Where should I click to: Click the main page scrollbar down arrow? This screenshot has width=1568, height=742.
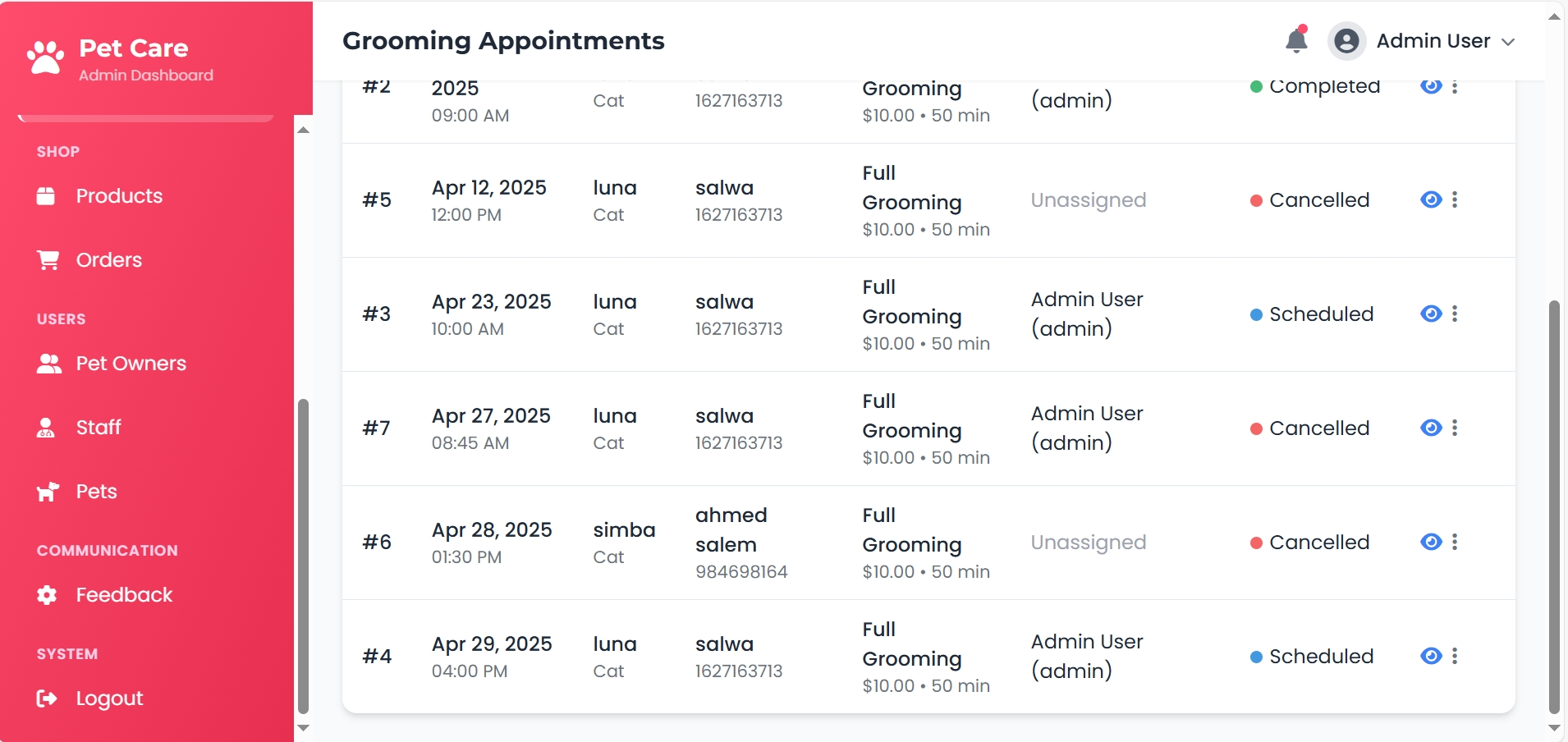coord(1554,728)
